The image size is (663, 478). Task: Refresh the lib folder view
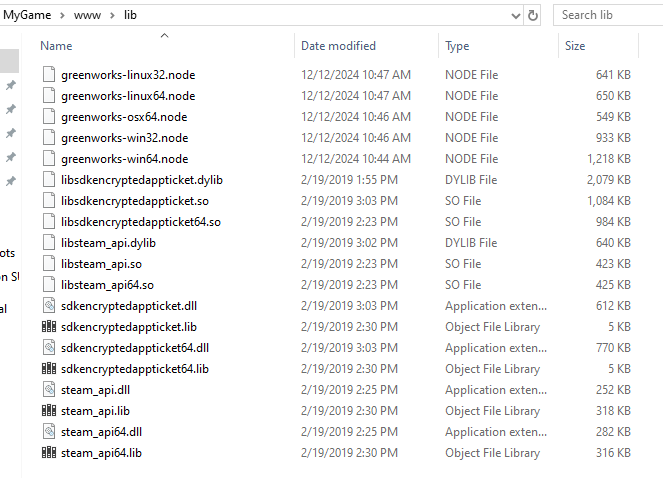[533, 16]
